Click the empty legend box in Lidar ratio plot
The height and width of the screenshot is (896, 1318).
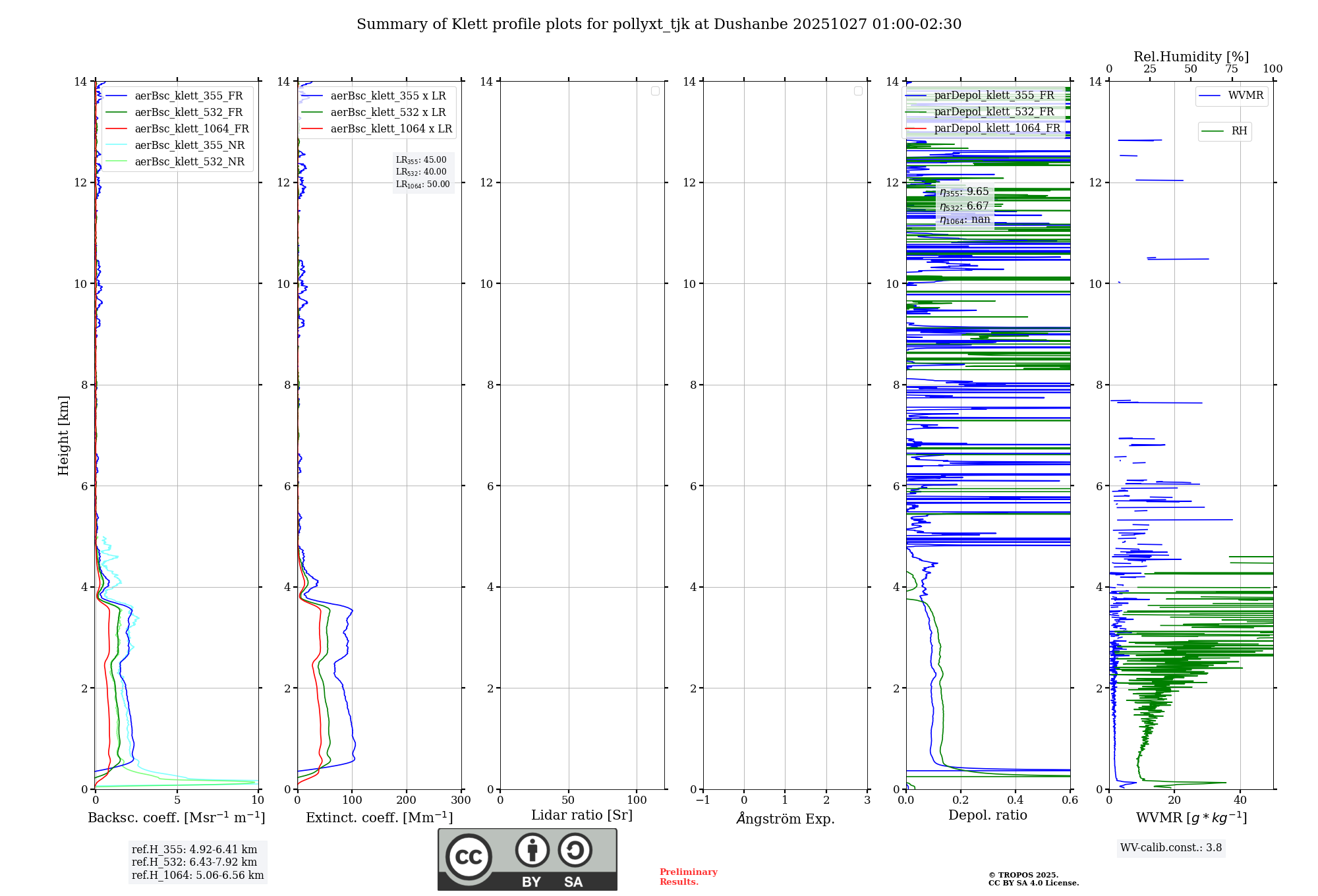(x=655, y=91)
